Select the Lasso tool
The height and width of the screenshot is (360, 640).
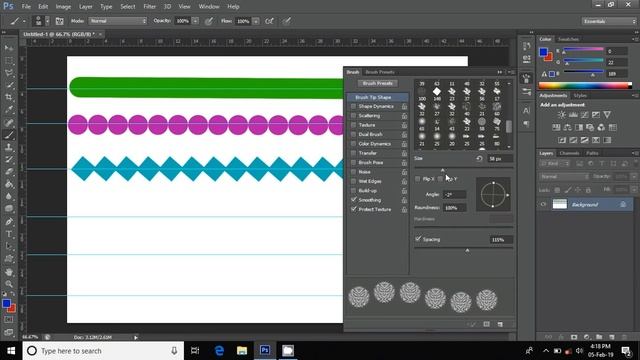pyautogui.click(x=9, y=73)
